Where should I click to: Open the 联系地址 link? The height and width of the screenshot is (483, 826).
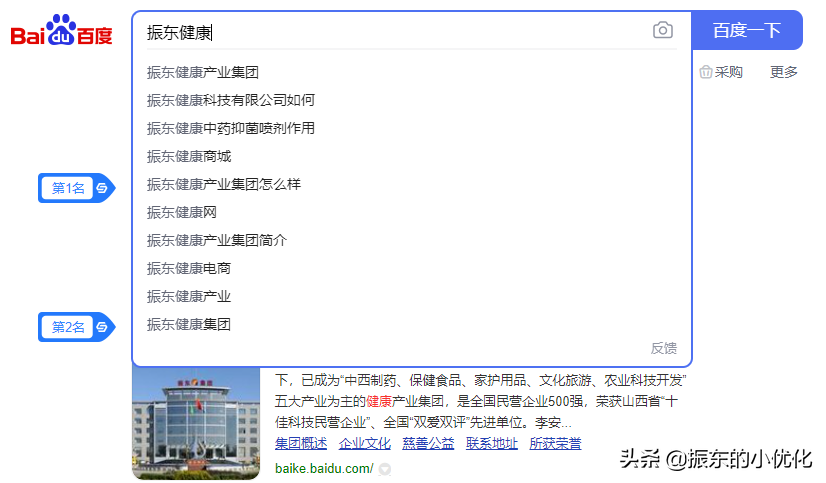pyautogui.click(x=492, y=443)
